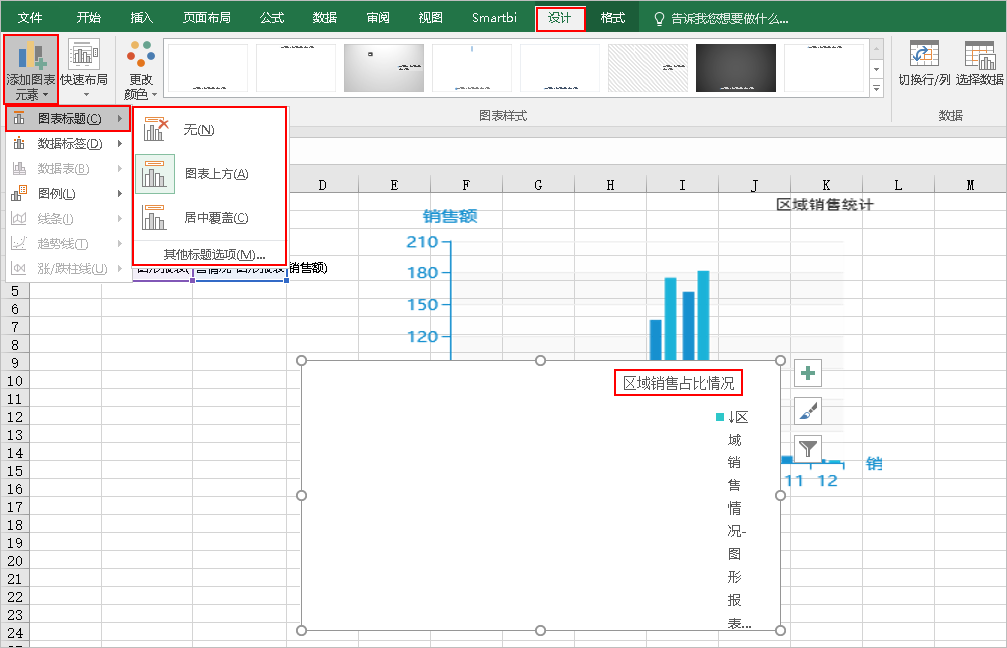Select the diagonal-striped chart style thumbnail
This screenshot has height=648, width=1007.
648,67
